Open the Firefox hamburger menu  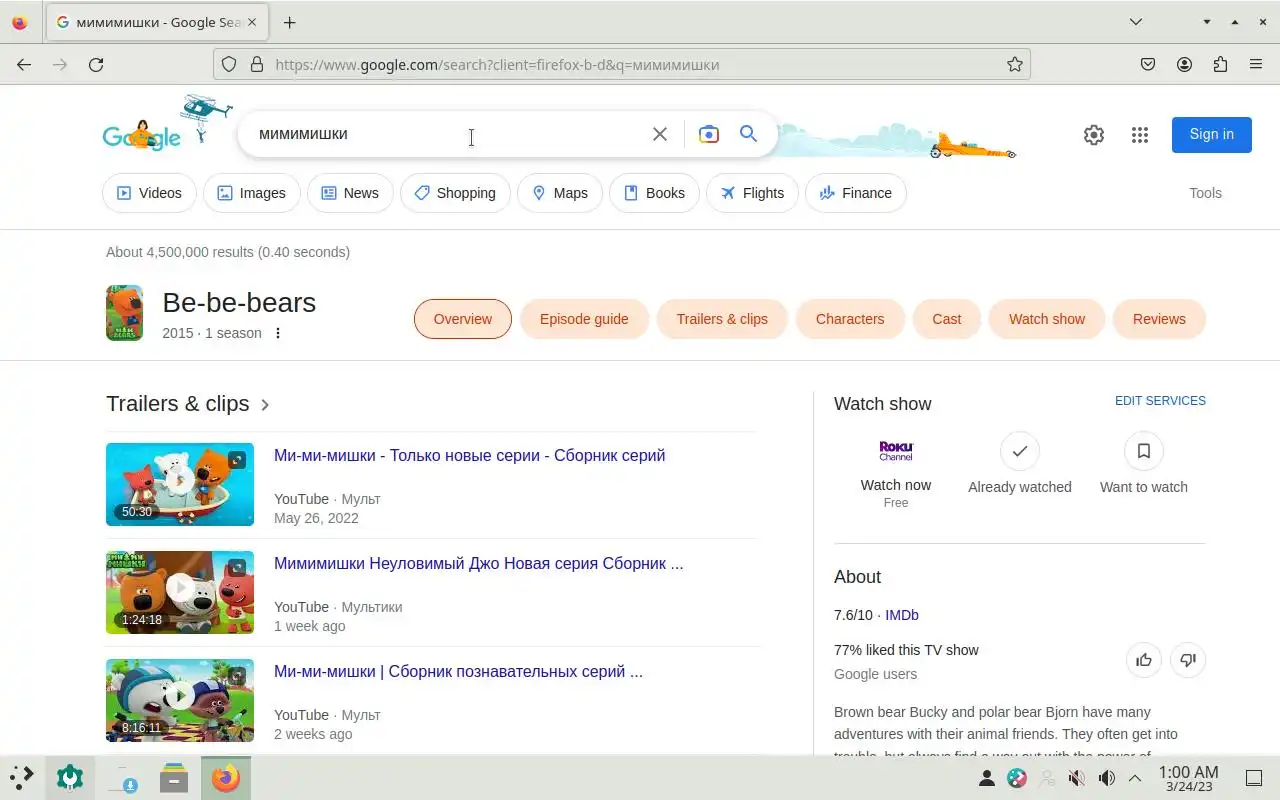tap(1256, 64)
